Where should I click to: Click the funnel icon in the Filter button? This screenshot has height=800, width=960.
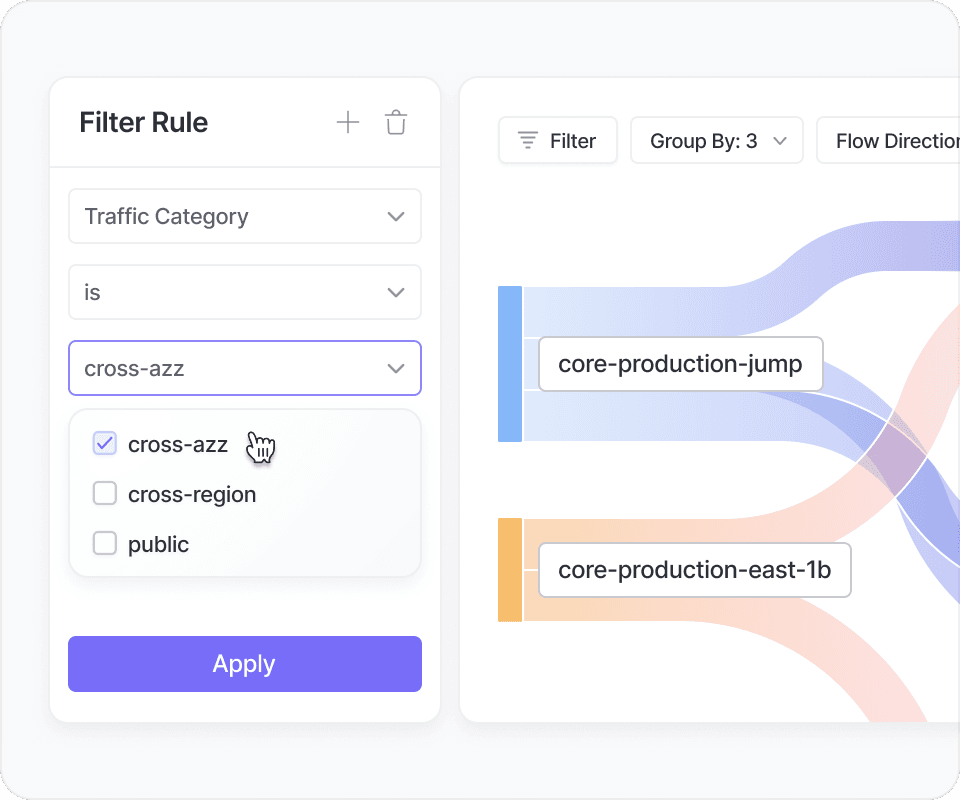[x=527, y=141]
